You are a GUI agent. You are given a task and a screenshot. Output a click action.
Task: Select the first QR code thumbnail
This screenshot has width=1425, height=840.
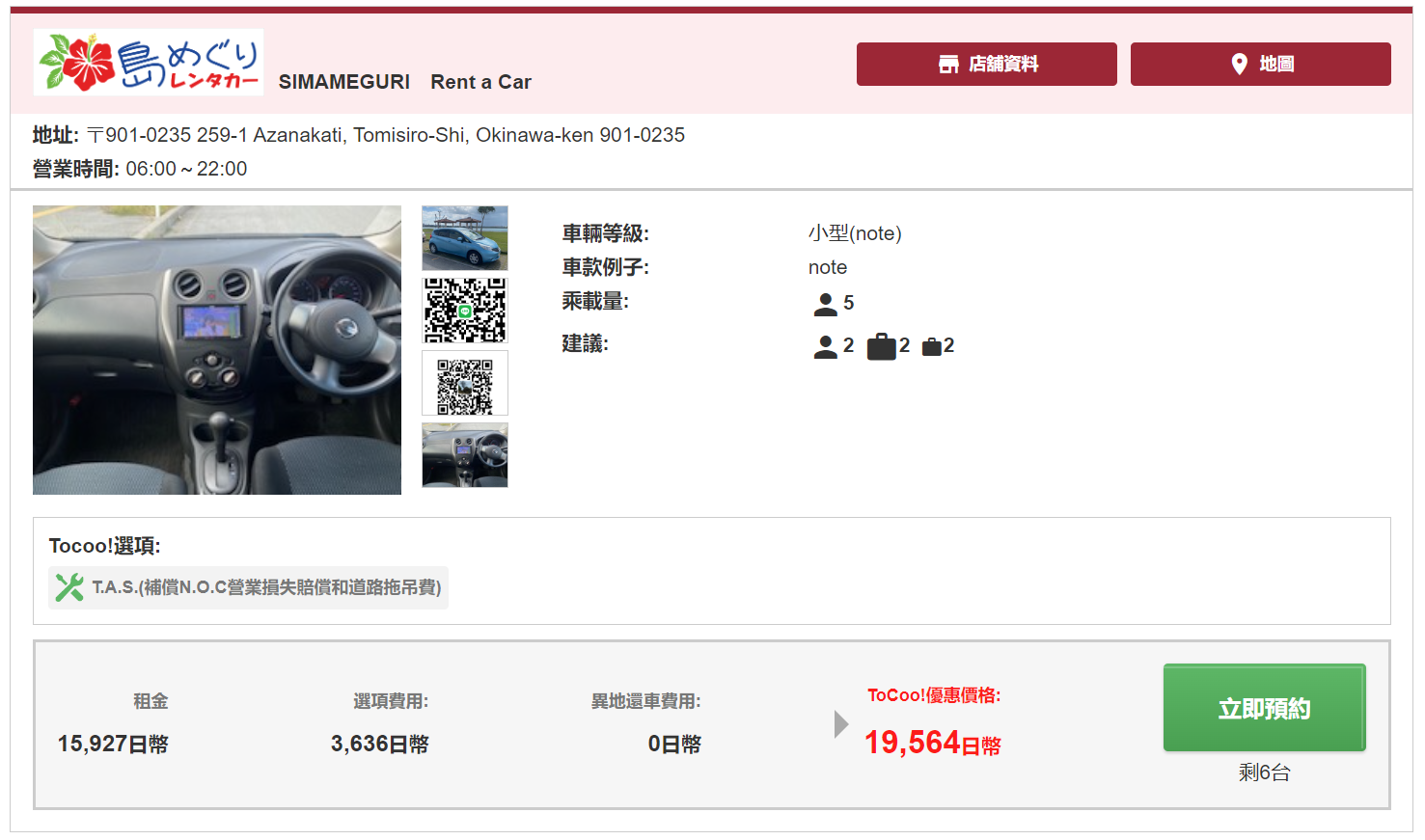click(465, 311)
